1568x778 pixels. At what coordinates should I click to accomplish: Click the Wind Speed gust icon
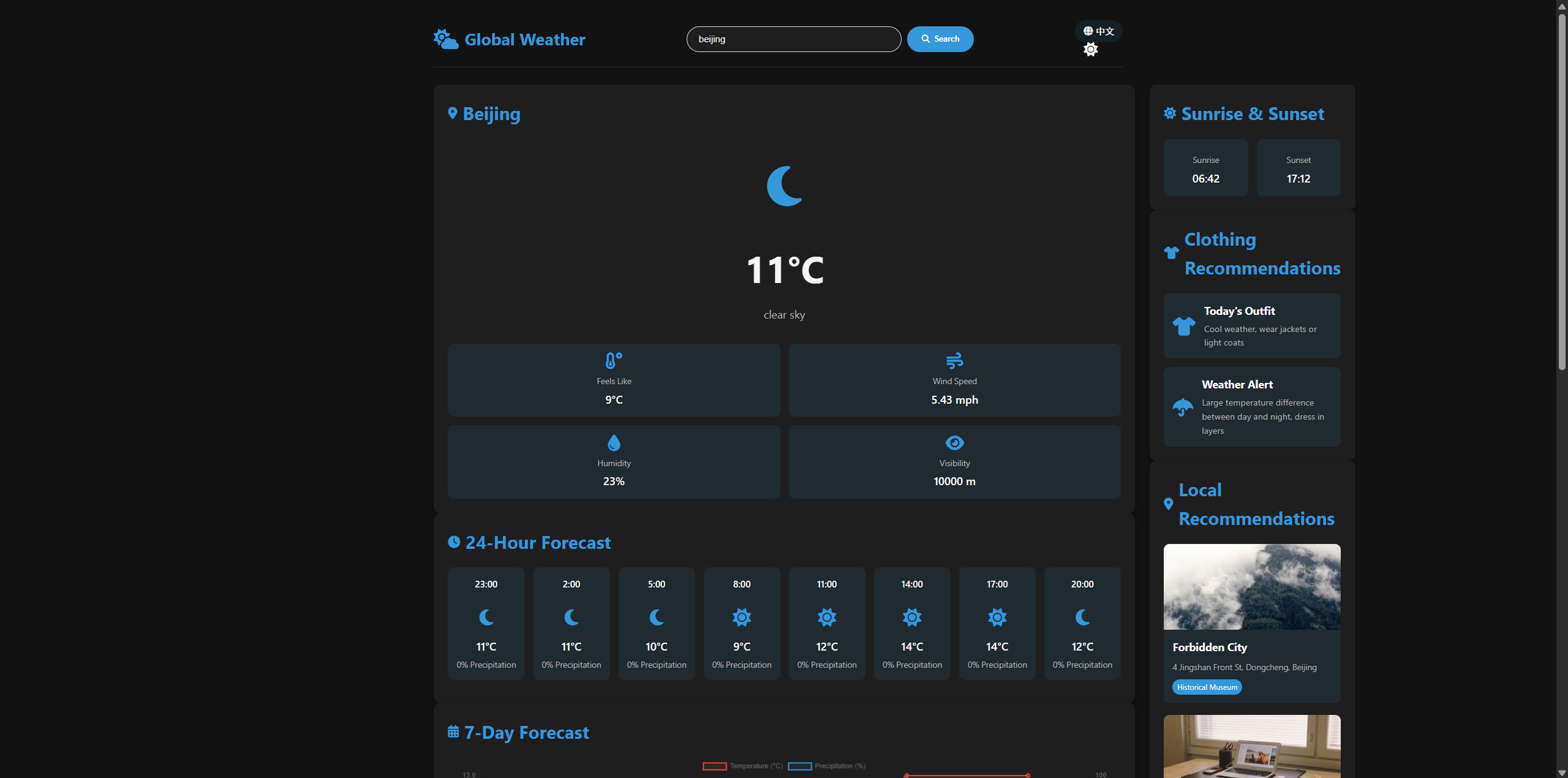click(954, 360)
